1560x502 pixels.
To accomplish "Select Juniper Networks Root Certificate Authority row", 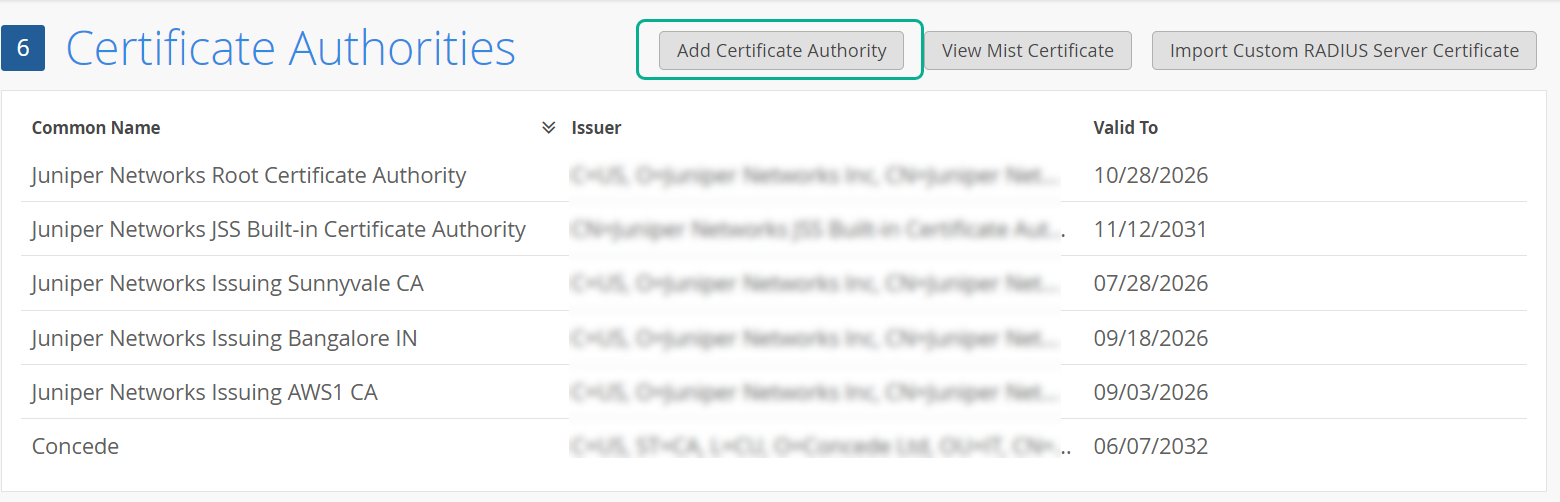I will pos(249,176).
